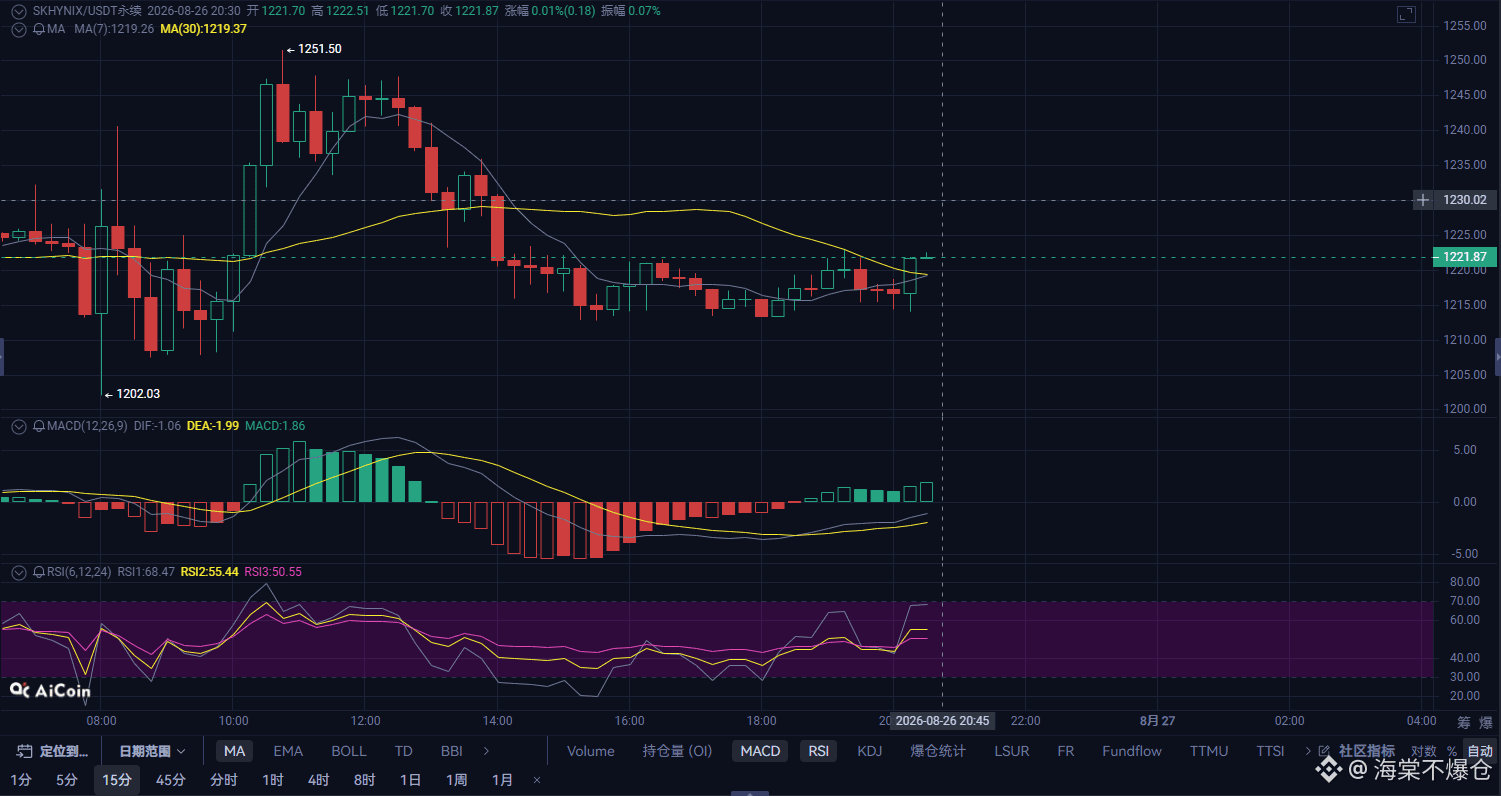Toggle the Volume sub-indicator
1501x796 pixels.
point(591,751)
